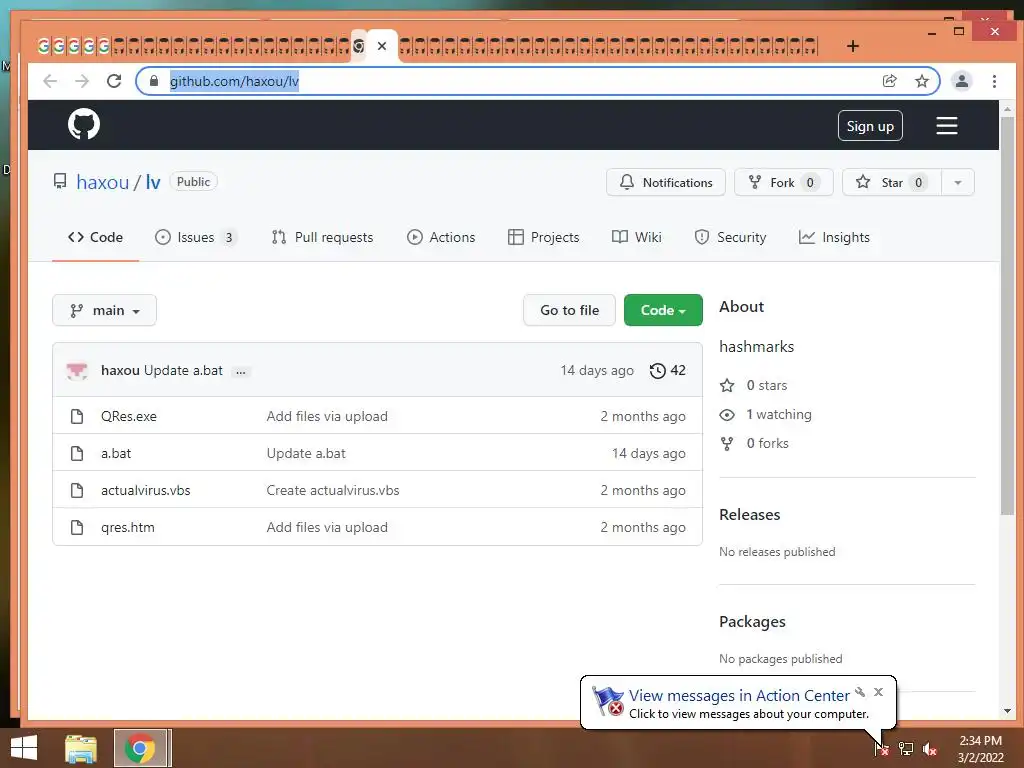1024x768 pixels.
Task: Click the Chrome forward arrow
Action: (82, 81)
